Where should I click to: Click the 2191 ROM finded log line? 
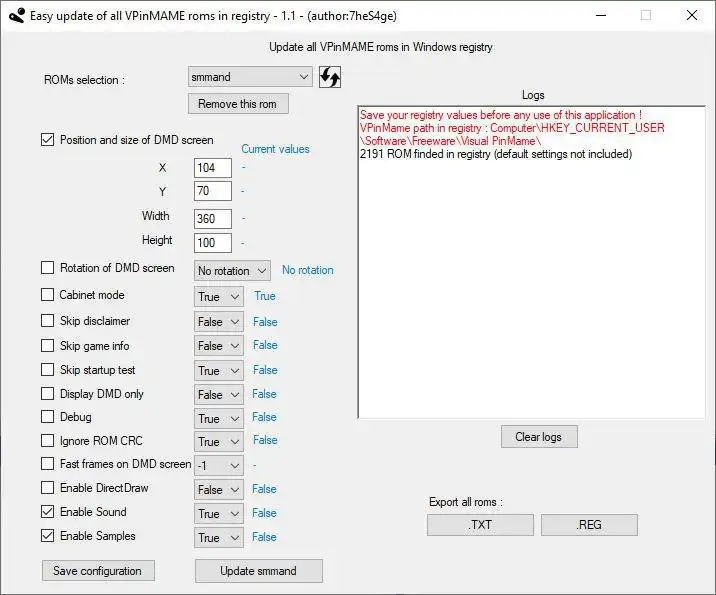496,154
